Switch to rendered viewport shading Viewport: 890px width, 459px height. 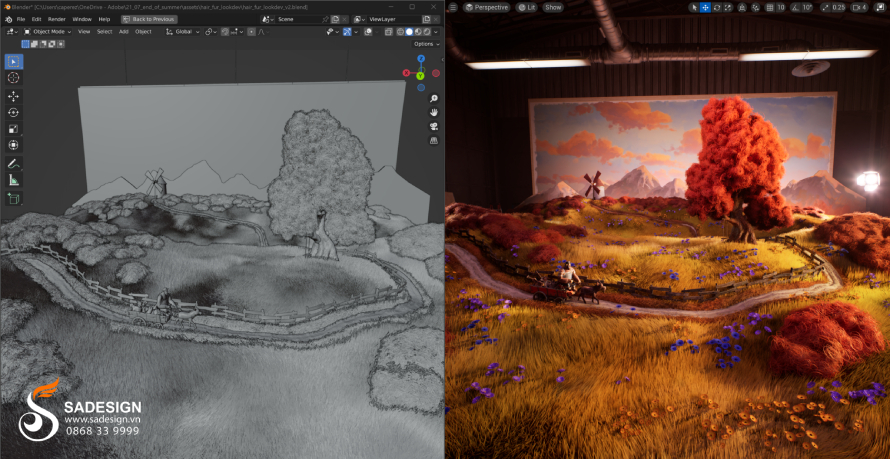427,32
